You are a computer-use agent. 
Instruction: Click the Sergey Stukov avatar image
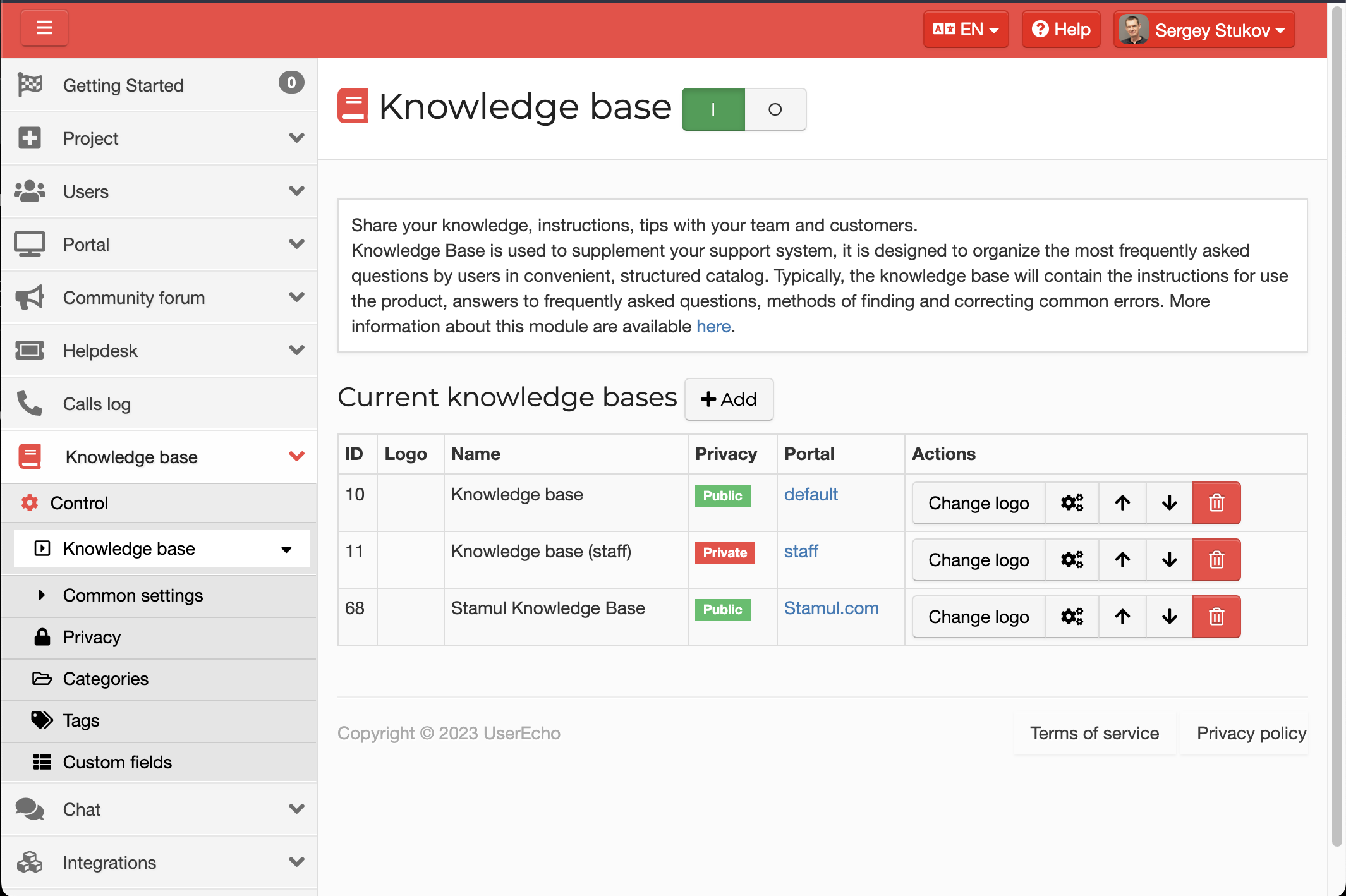click(x=1133, y=30)
